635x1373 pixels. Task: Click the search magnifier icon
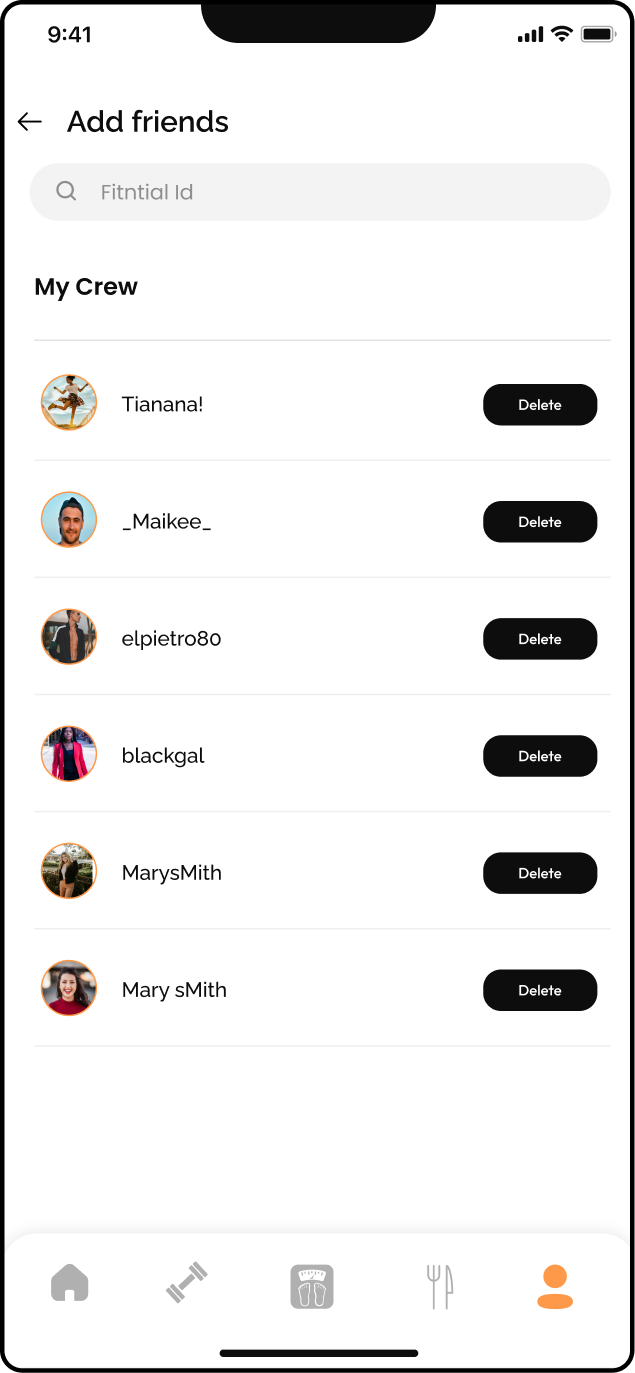[66, 191]
